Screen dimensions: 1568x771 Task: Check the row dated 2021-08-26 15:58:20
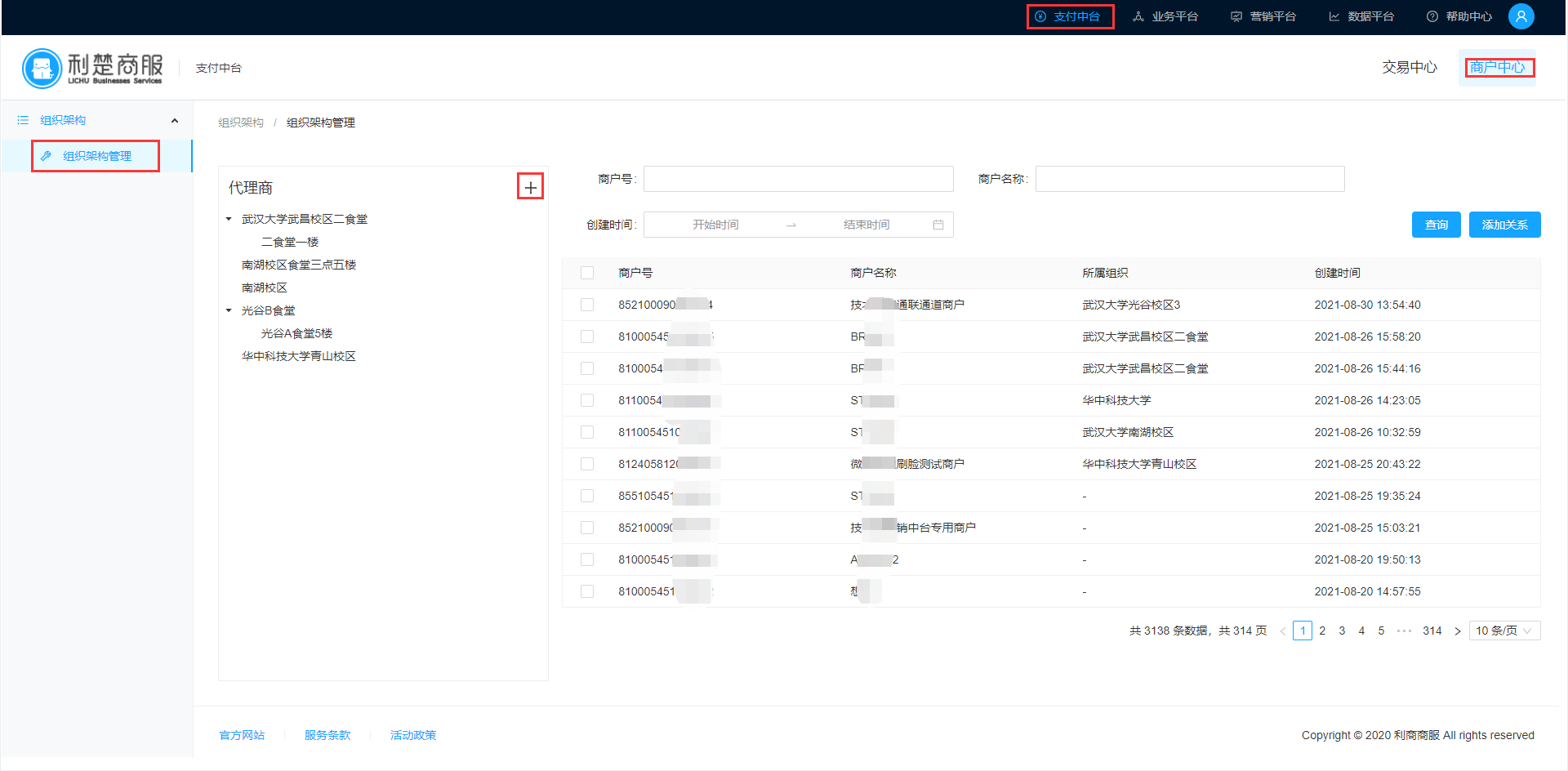[x=587, y=336]
